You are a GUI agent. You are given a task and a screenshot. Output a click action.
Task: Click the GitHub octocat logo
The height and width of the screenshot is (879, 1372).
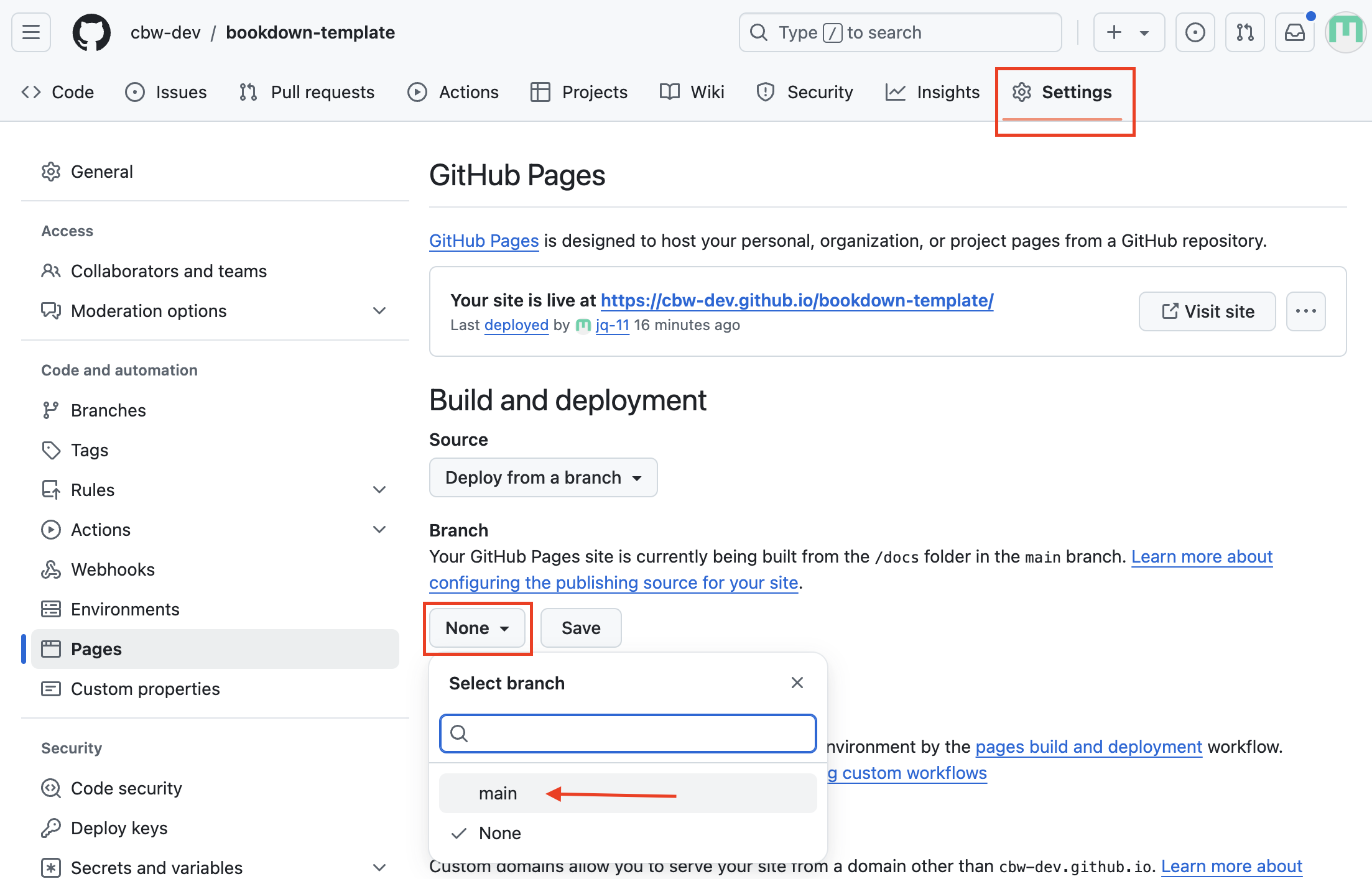pos(91,32)
